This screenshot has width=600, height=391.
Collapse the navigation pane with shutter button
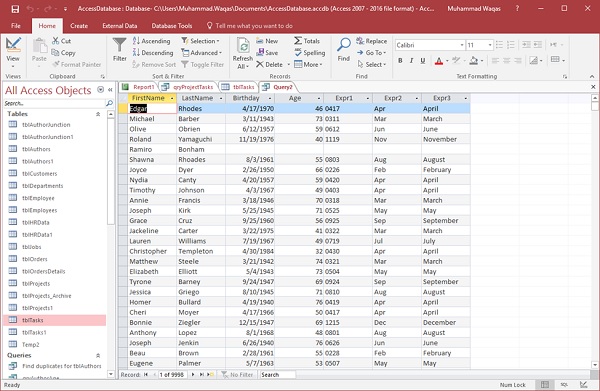point(110,90)
